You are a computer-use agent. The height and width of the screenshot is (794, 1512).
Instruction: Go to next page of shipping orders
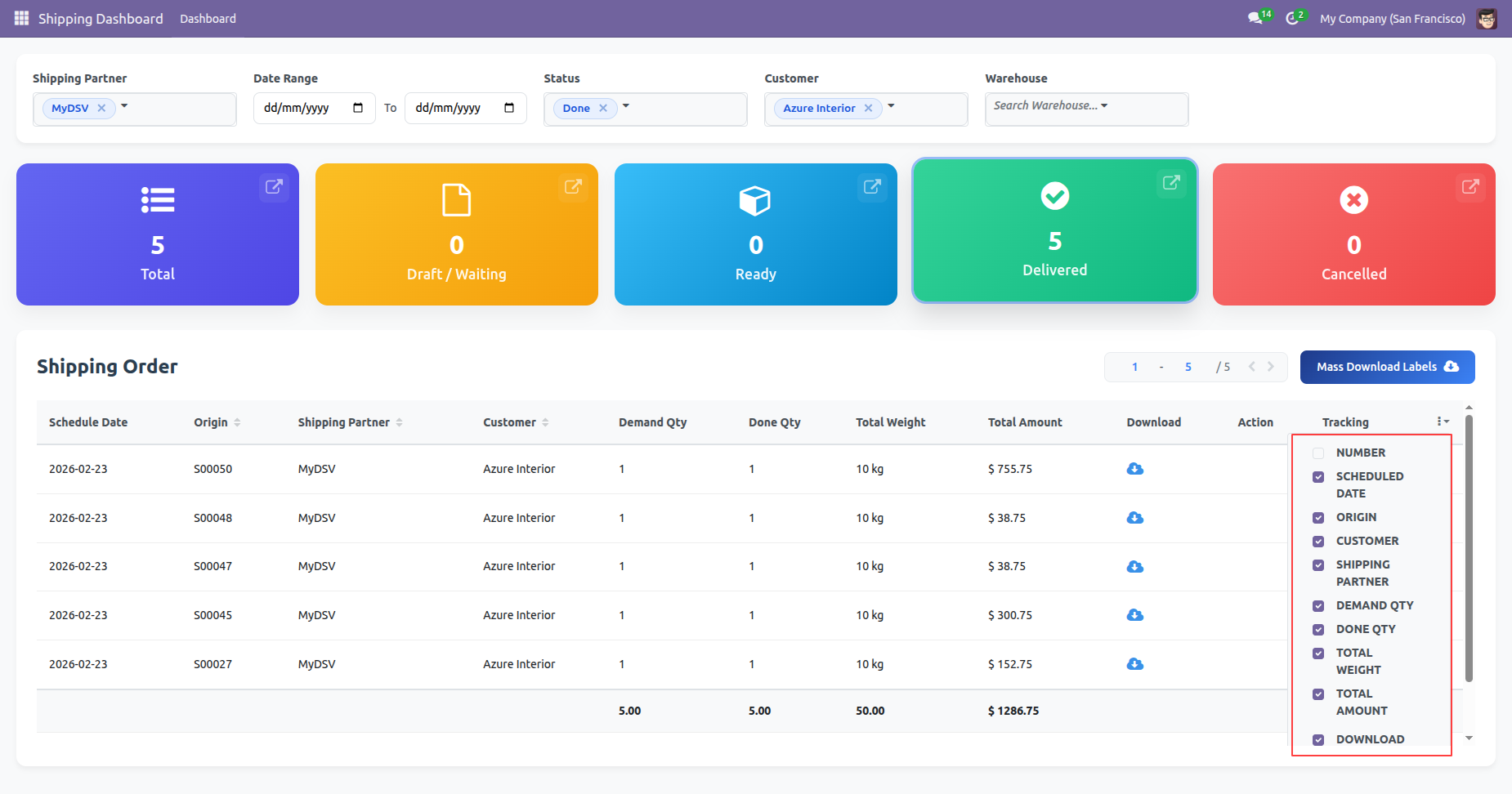tap(1271, 367)
